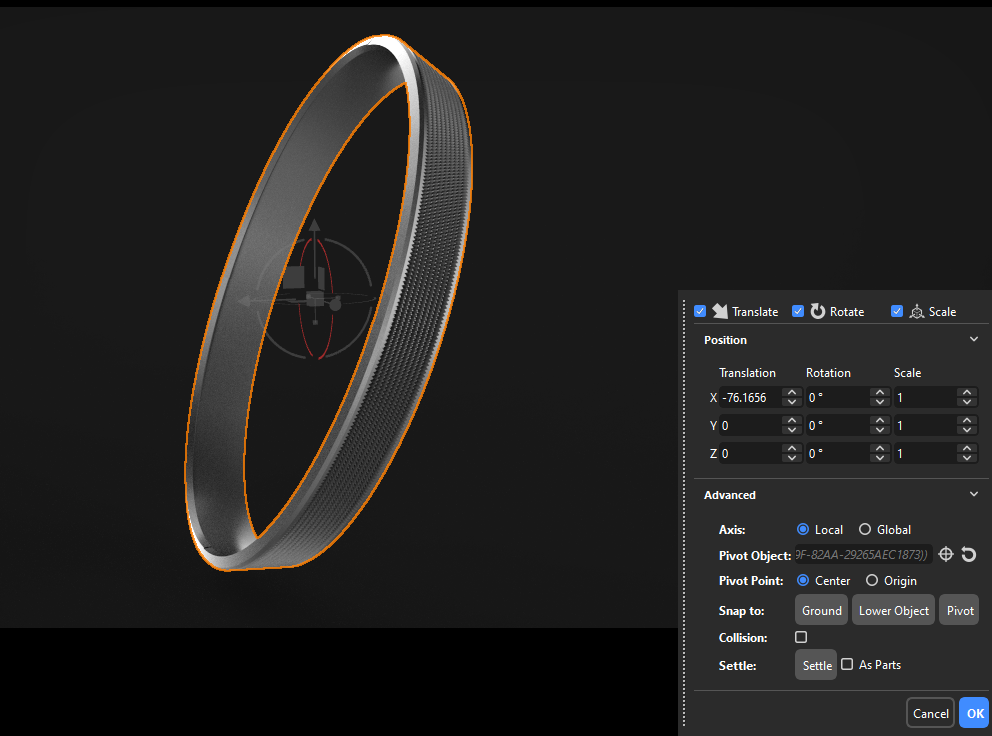This screenshot has width=992, height=736.
Task: Click the Lower Object snap button
Action: point(893,610)
